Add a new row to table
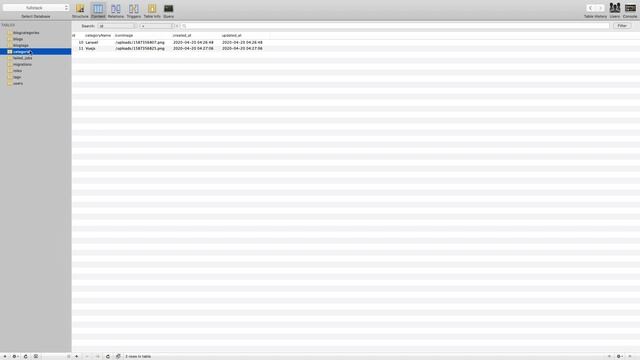This screenshot has width=640, height=360. (x=76, y=356)
